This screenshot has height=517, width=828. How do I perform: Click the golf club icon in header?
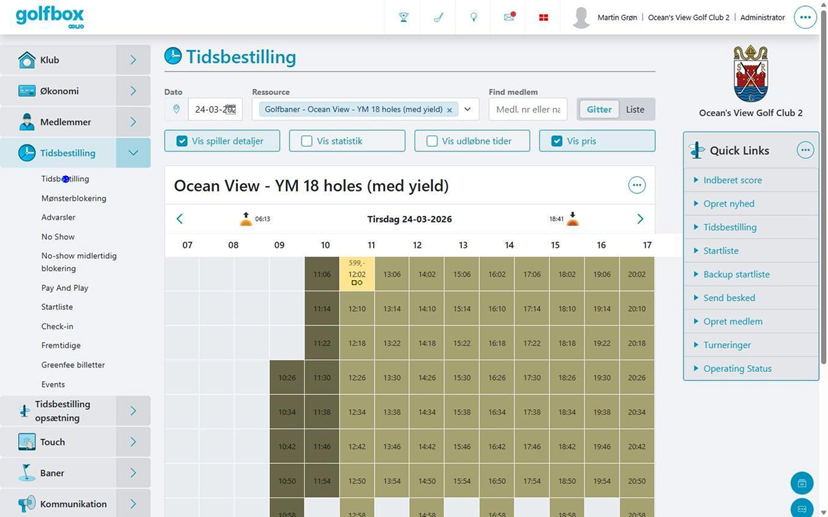click(438, 17)
